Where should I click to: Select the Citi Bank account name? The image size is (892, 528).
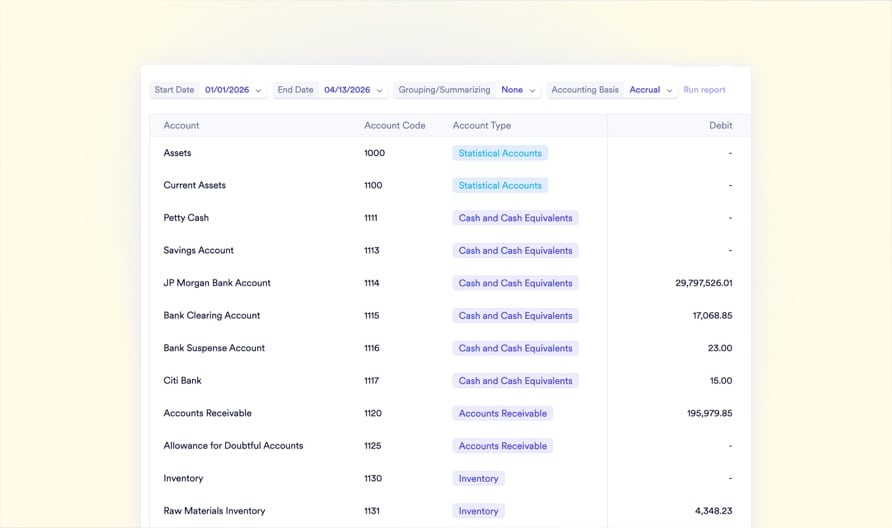(183, 380)
